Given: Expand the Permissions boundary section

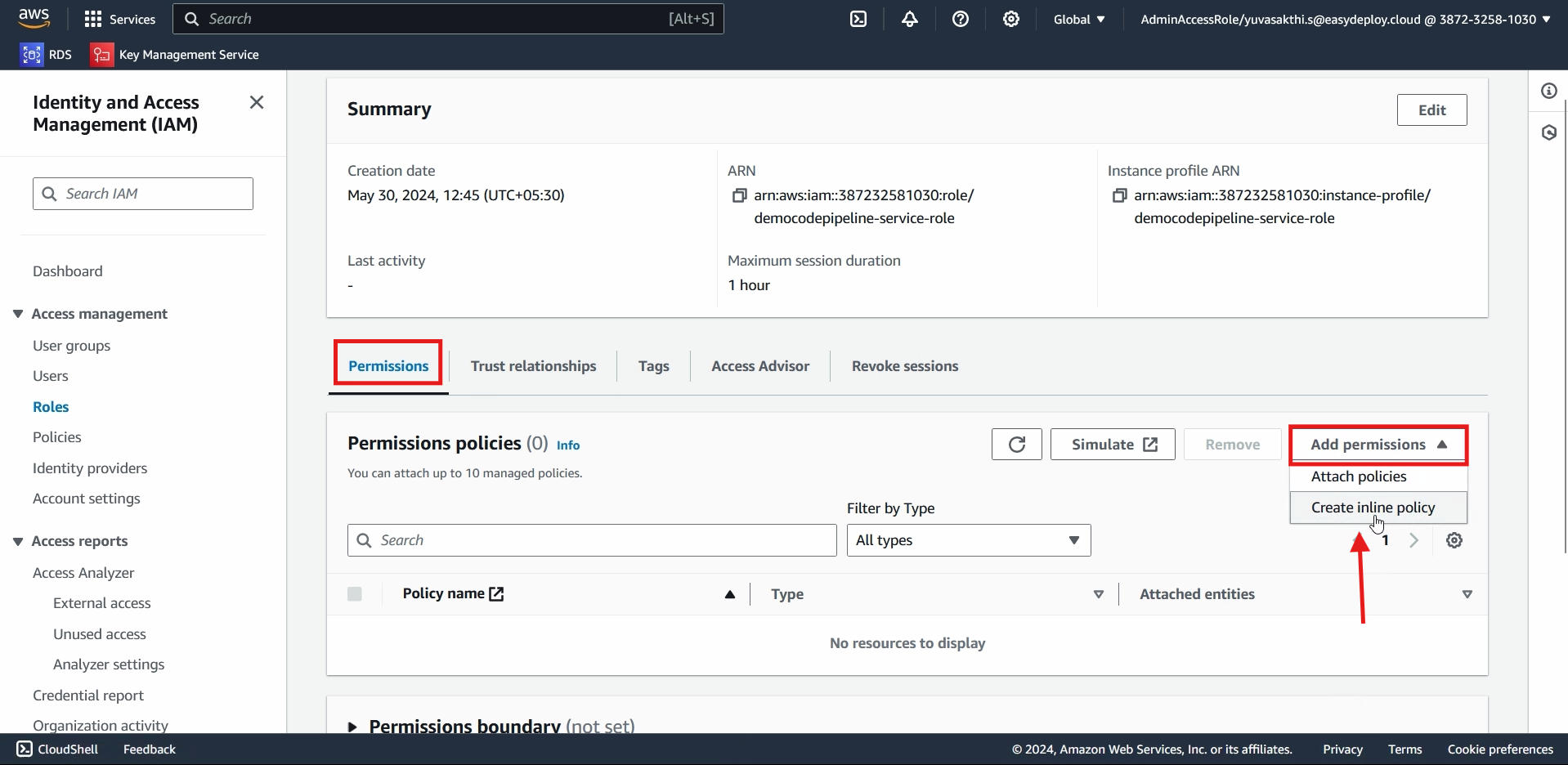Looking at the screenshot, I should [x=353, y=727].
